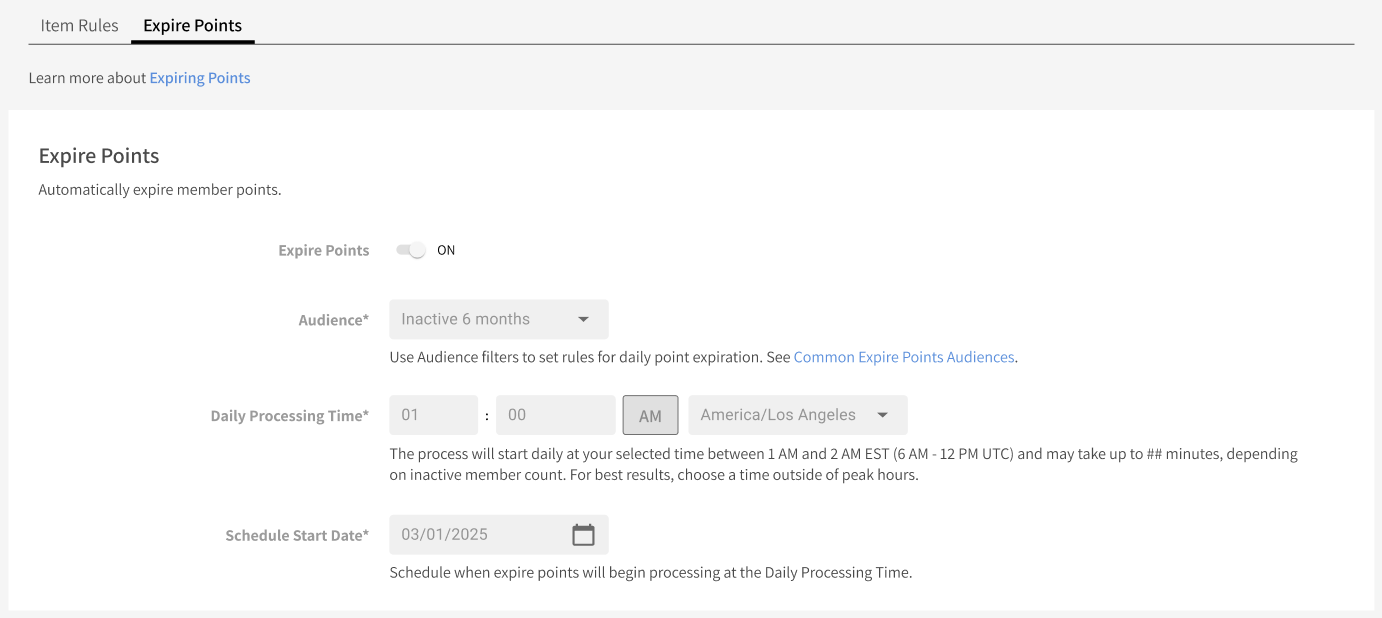Open the calendar date picker icon
Screen dimensions: 1382x618
click(x=583, y=535)
